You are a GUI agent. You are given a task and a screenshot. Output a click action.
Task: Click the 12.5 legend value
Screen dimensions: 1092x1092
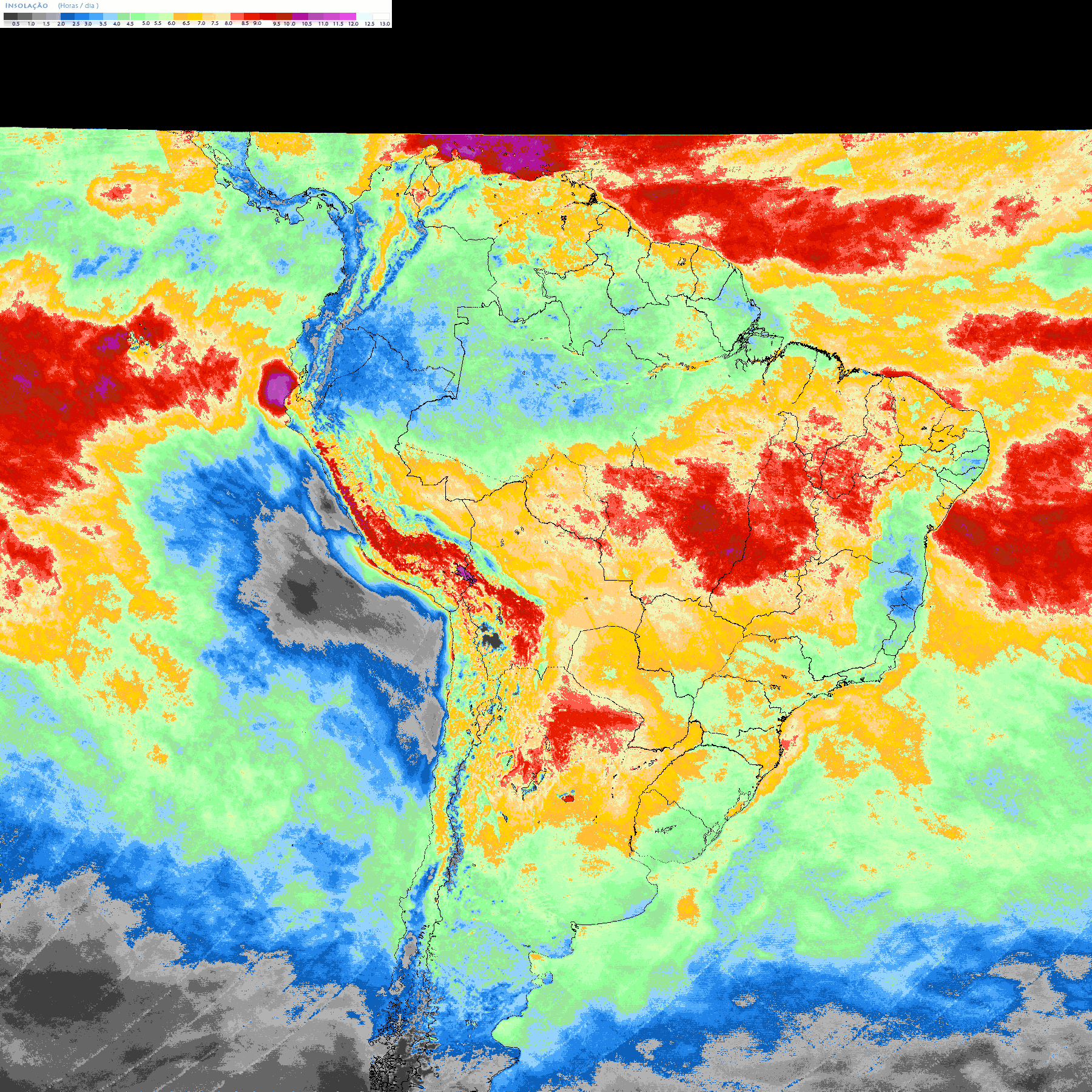(369, 24)
